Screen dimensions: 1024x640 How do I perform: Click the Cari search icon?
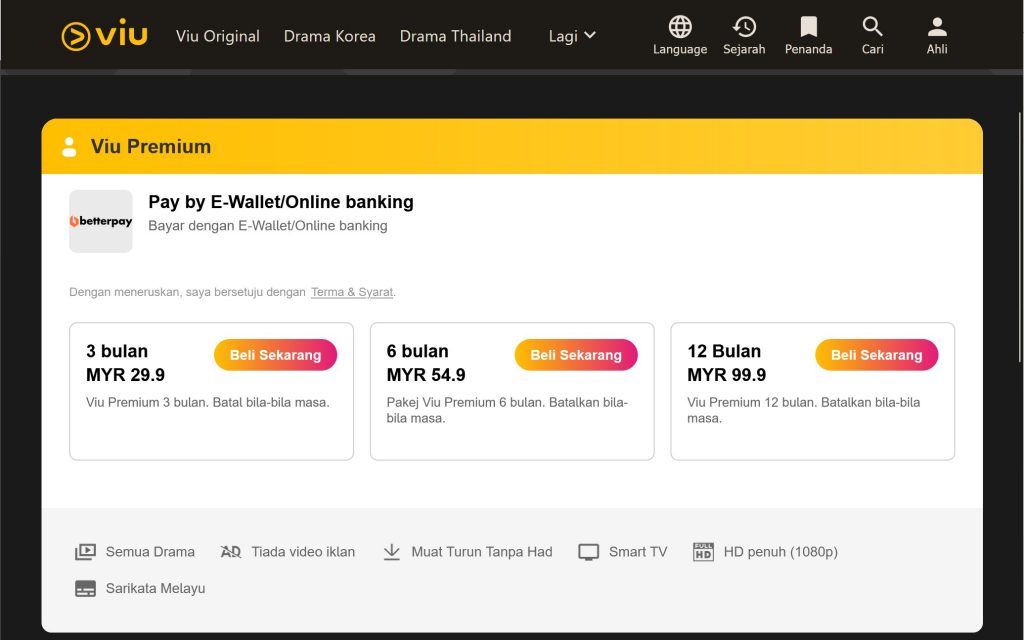point(872,27)
